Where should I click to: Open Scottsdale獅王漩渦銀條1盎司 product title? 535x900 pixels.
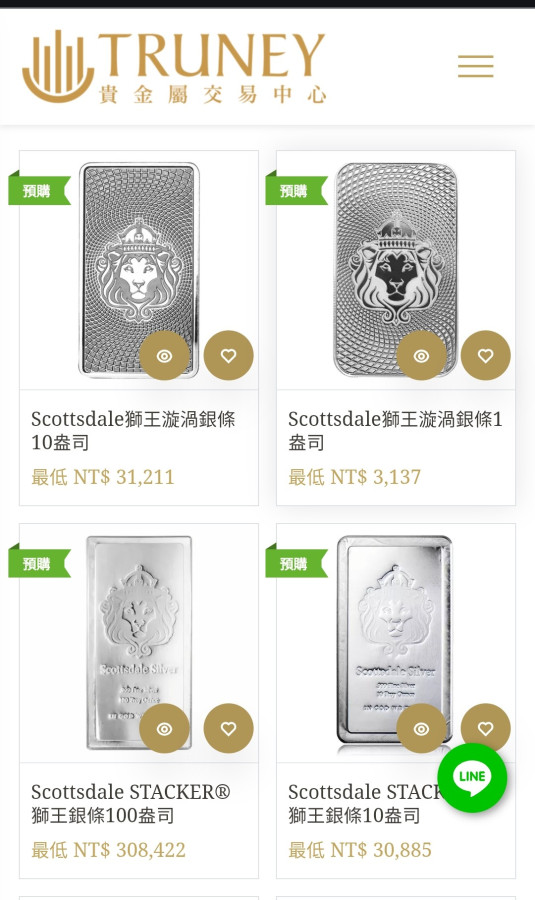(396, 430)
